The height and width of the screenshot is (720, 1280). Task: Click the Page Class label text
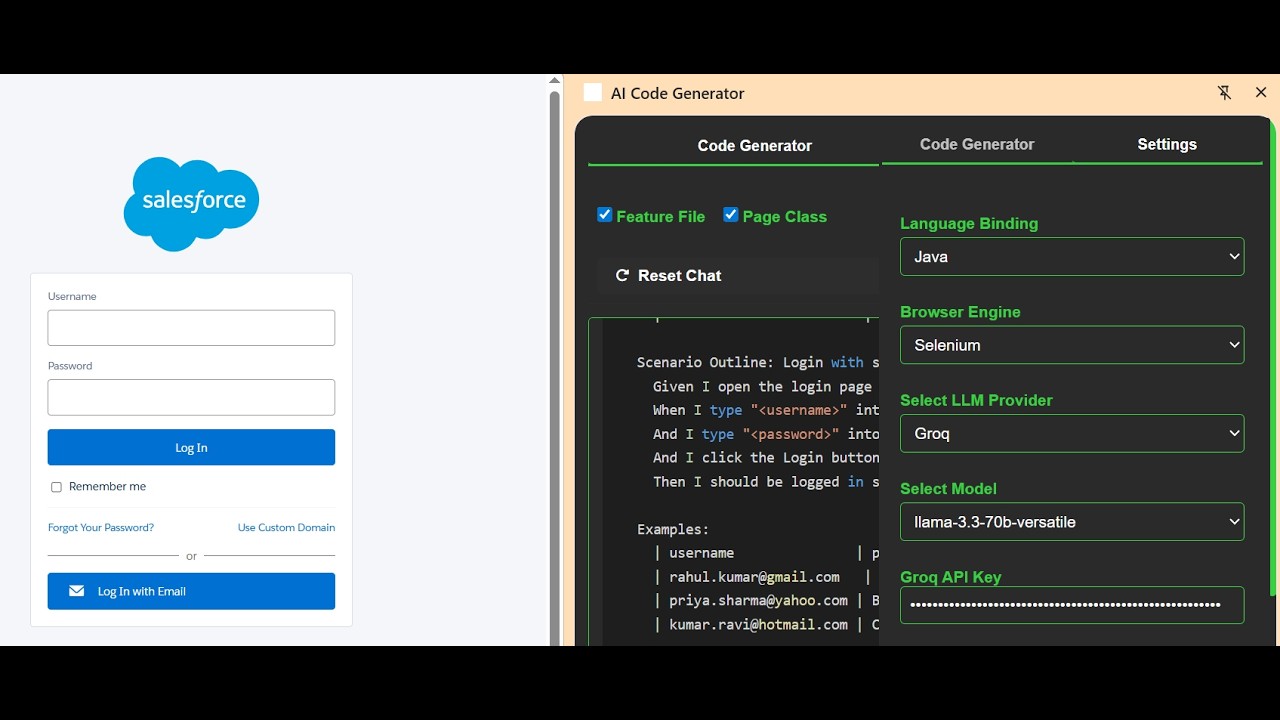pyautogui.click(x=784, y=217)
